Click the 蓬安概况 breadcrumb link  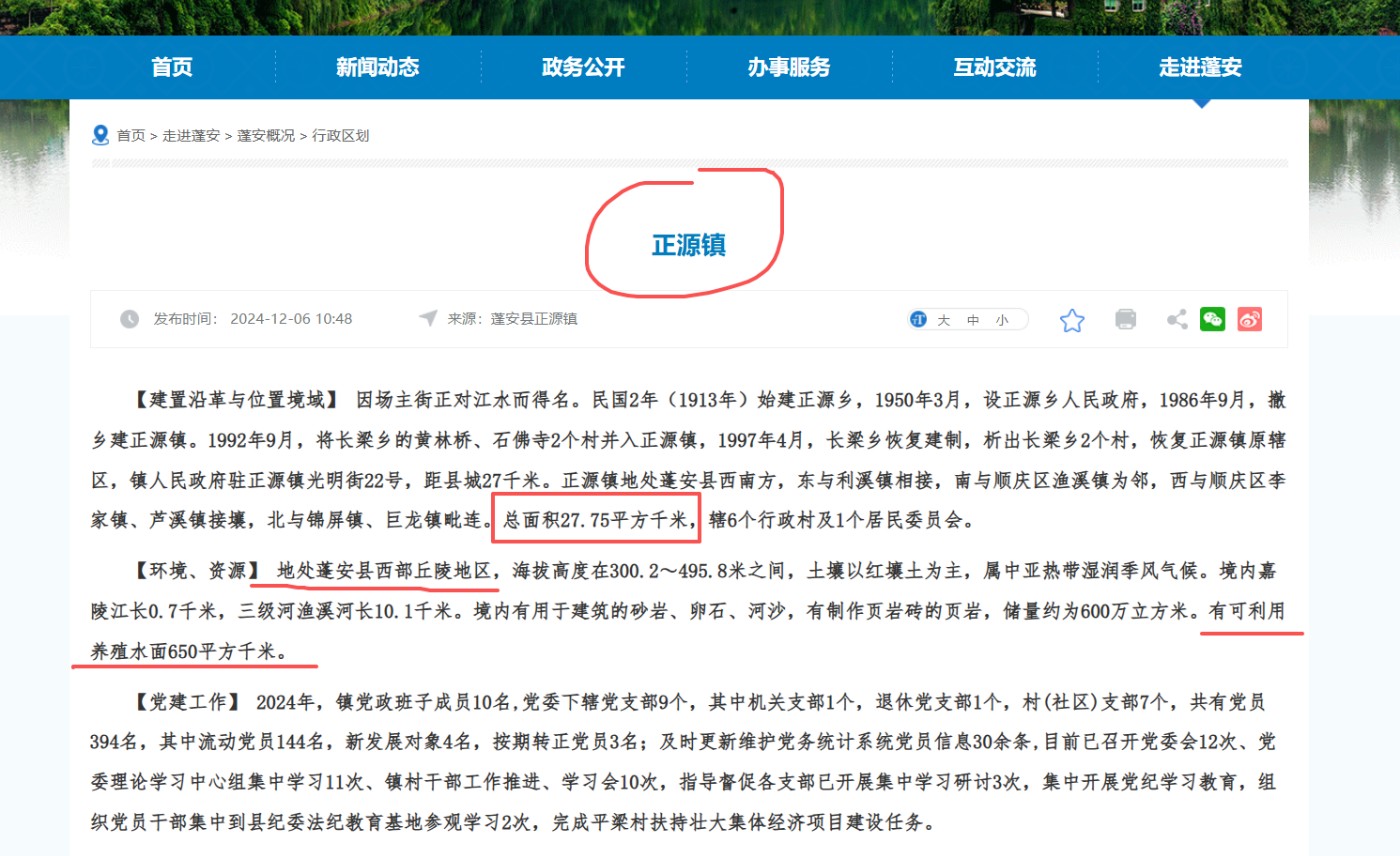pyautogui.click(x=265, y=136)
